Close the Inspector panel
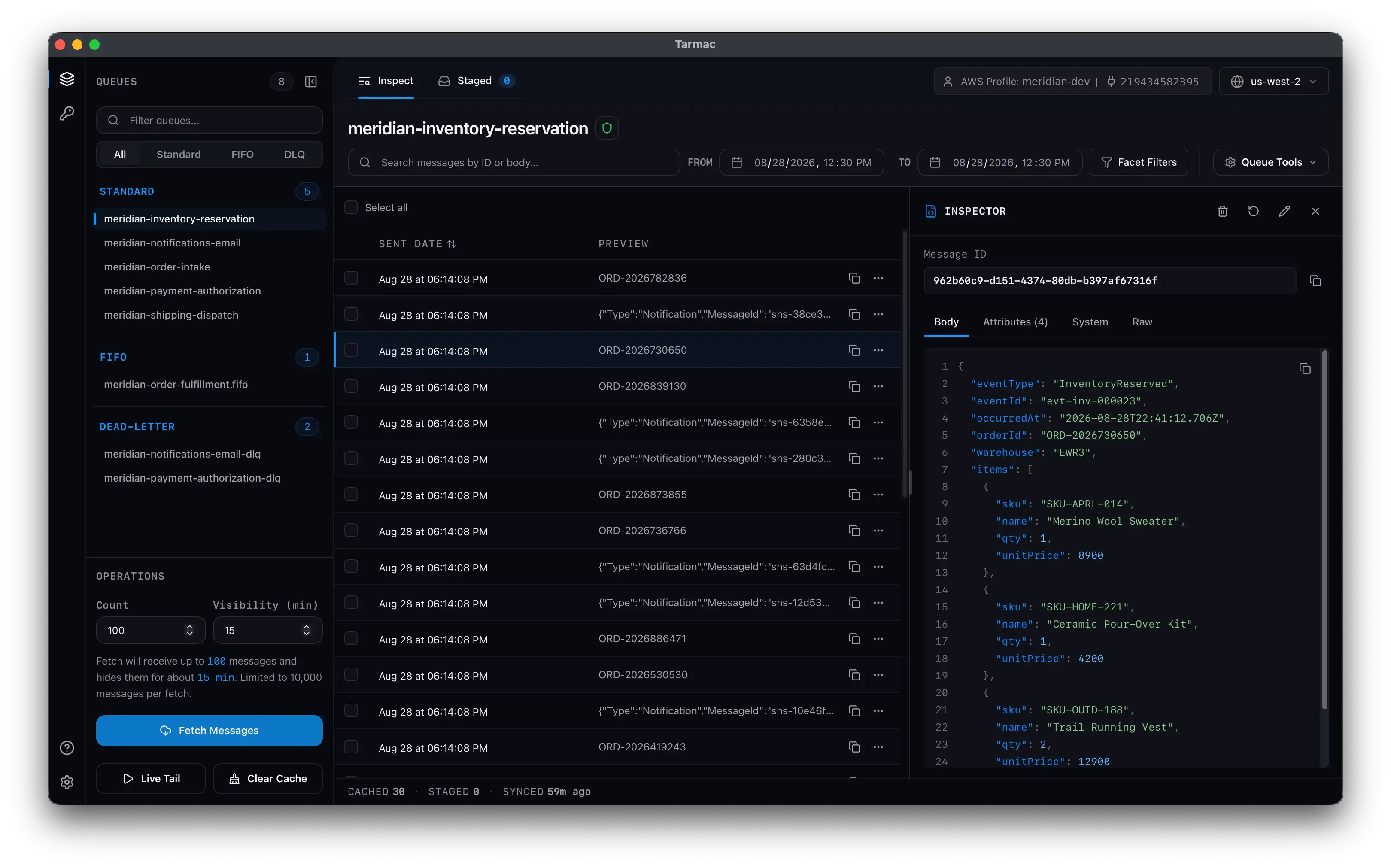This screenshot has height=868, width=1391. point(1315,211)
